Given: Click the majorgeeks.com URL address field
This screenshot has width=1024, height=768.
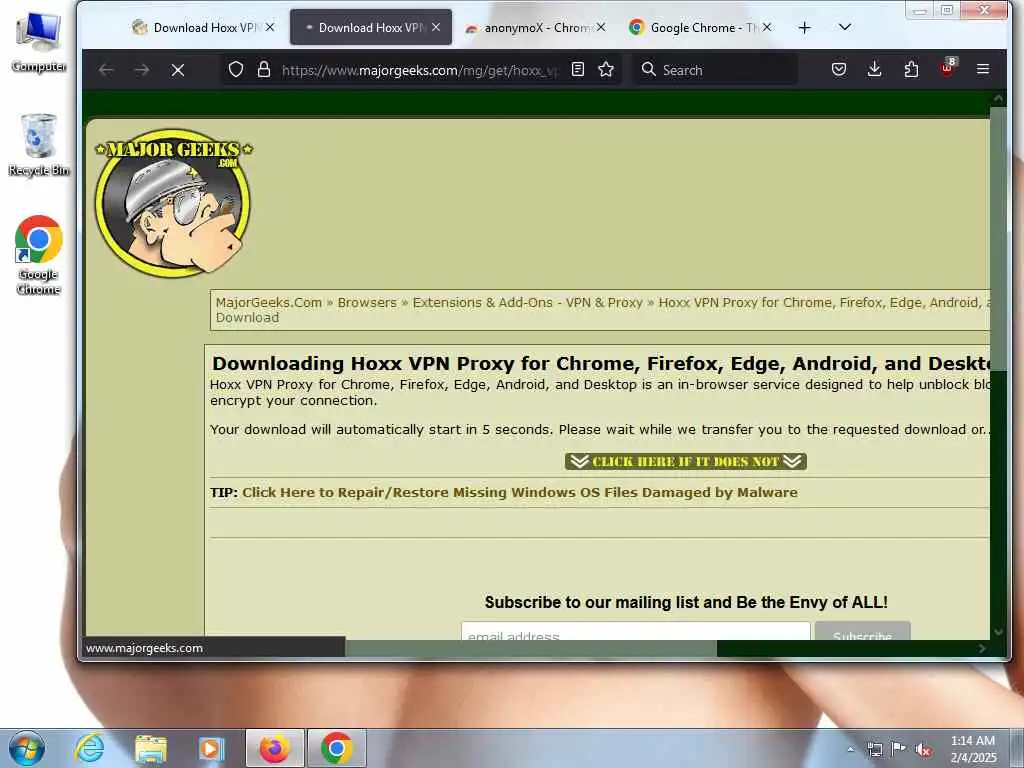Looking at the screenshot, I should tap(420, 70).
